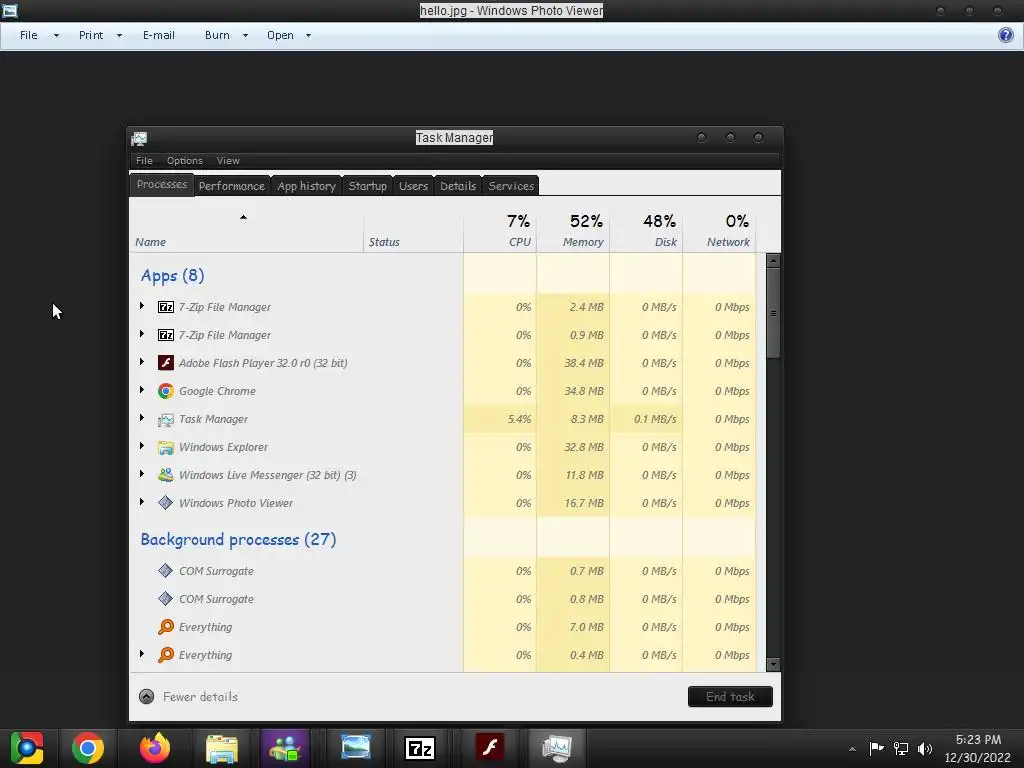The height and width of the screenshot is (768, 1024).
Task: Click the Photo Viewer title bar icon
Action: point(10,10)
